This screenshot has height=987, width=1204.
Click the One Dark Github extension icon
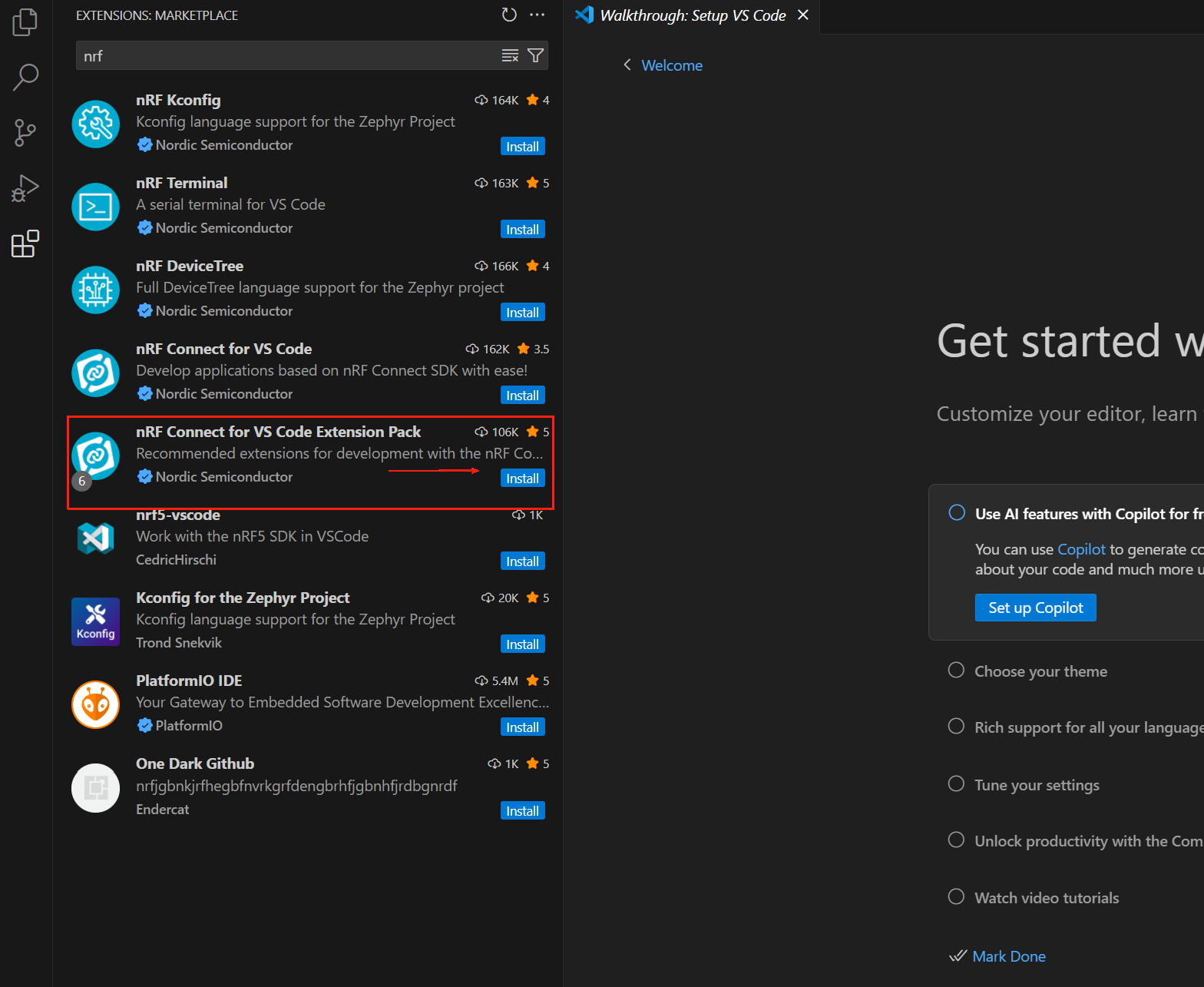(96, 787)
